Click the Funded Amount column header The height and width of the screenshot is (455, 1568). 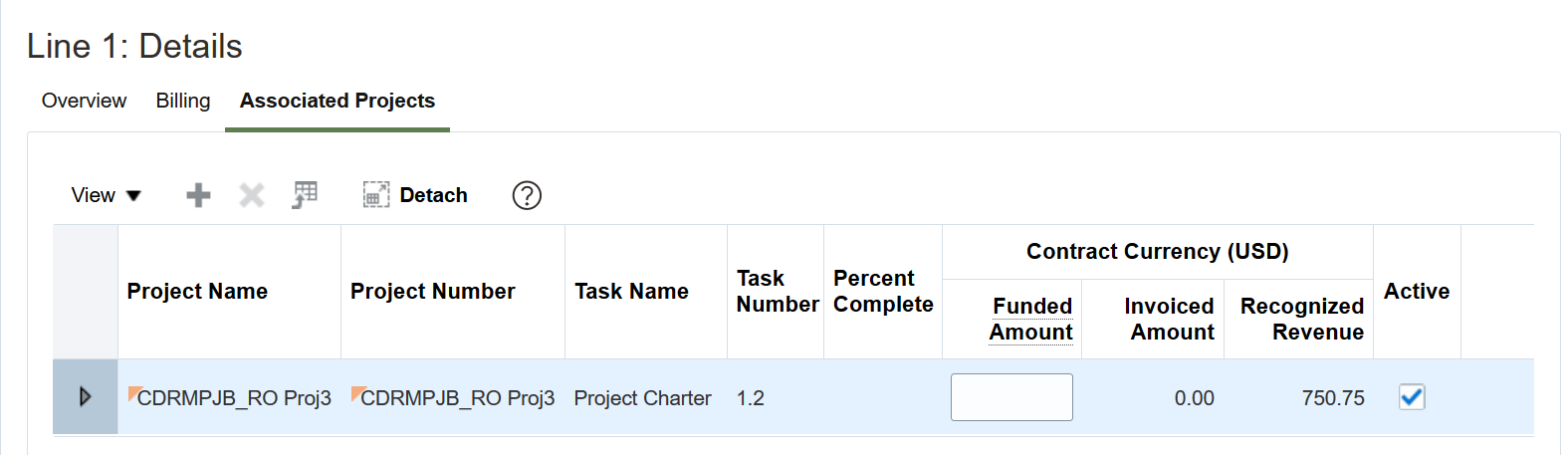(1031, 319)
